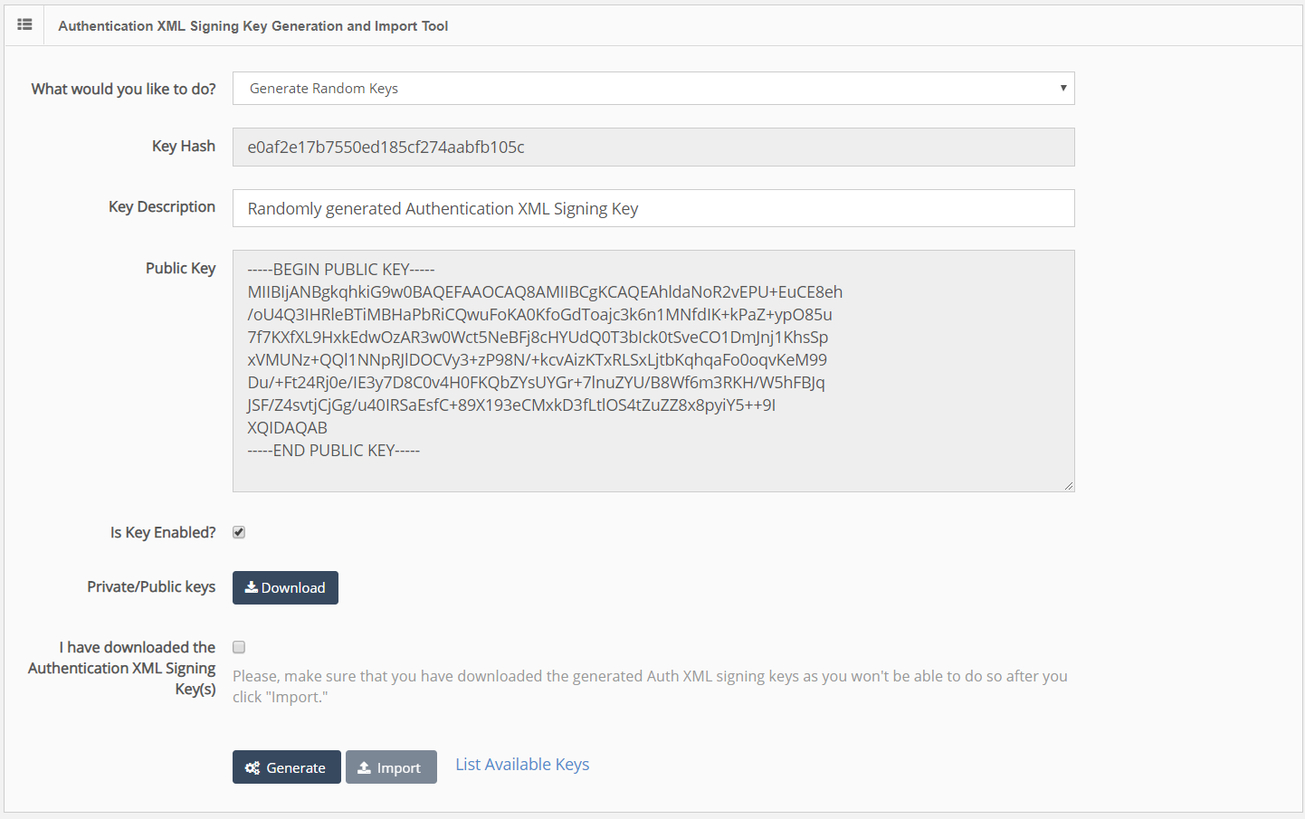Click the downloaded-keys warning text label
The height and width of the screenshot is (819, 1305).
(x=651, y=686)
